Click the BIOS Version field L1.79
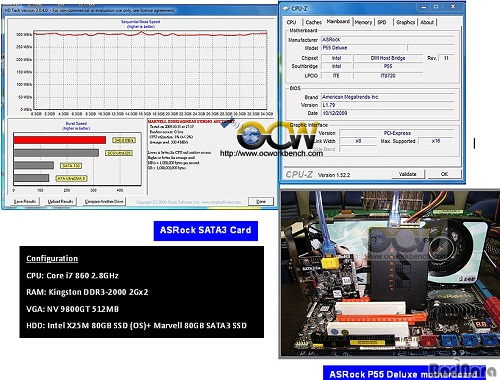The width and height of the screenshot is (500, 380). [x=387, y=105]
